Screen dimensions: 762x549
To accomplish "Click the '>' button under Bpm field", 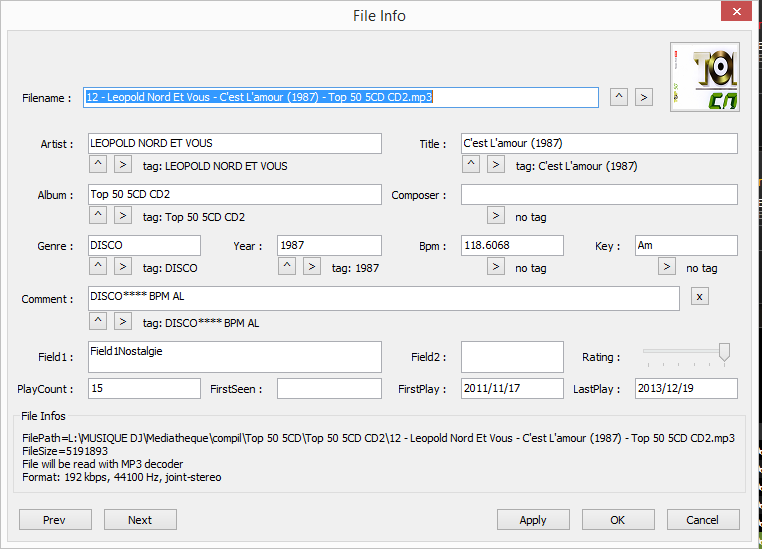I will point(496,267).
